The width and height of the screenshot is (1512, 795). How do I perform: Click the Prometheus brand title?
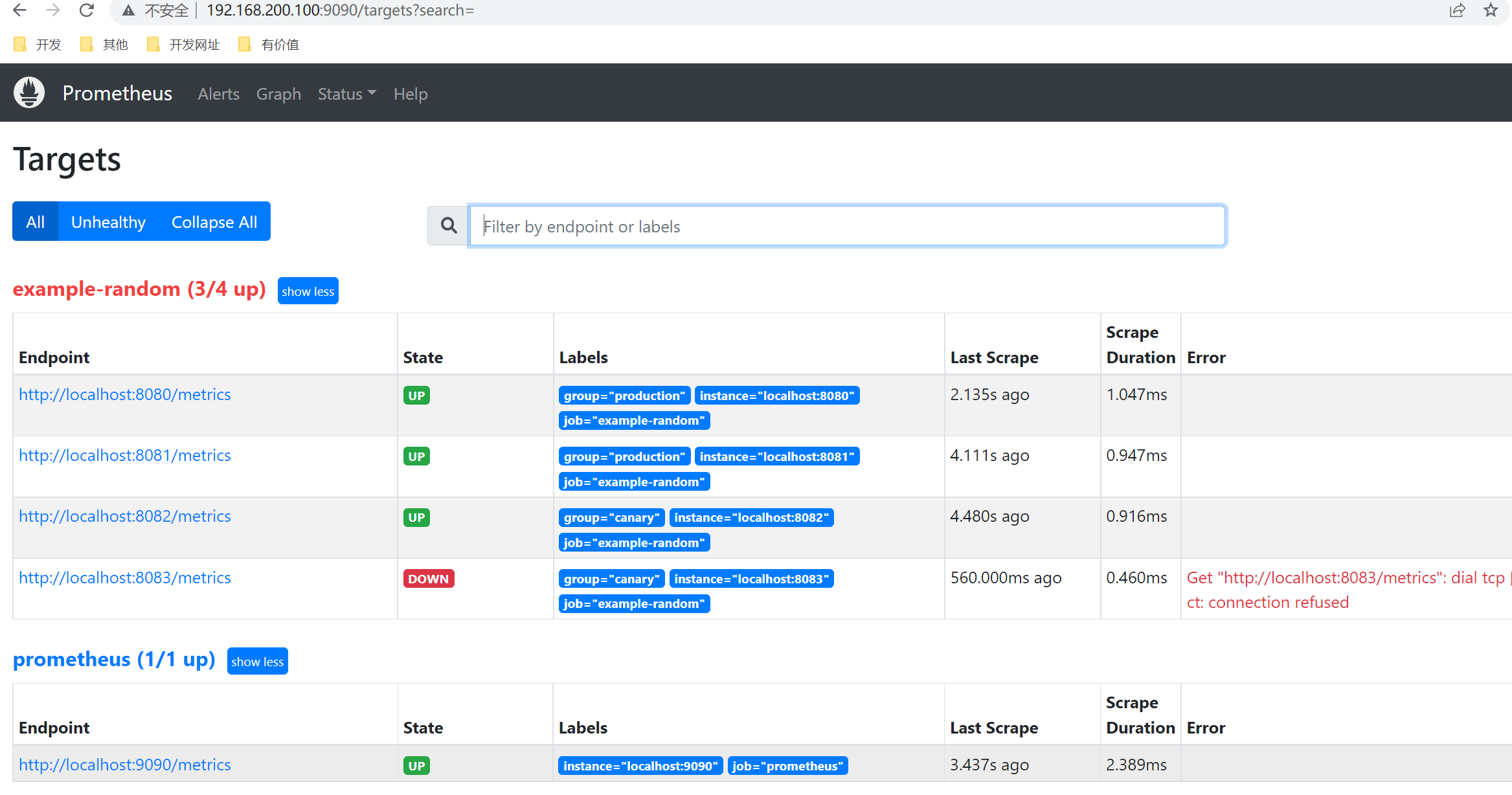[x=117, y=93]
